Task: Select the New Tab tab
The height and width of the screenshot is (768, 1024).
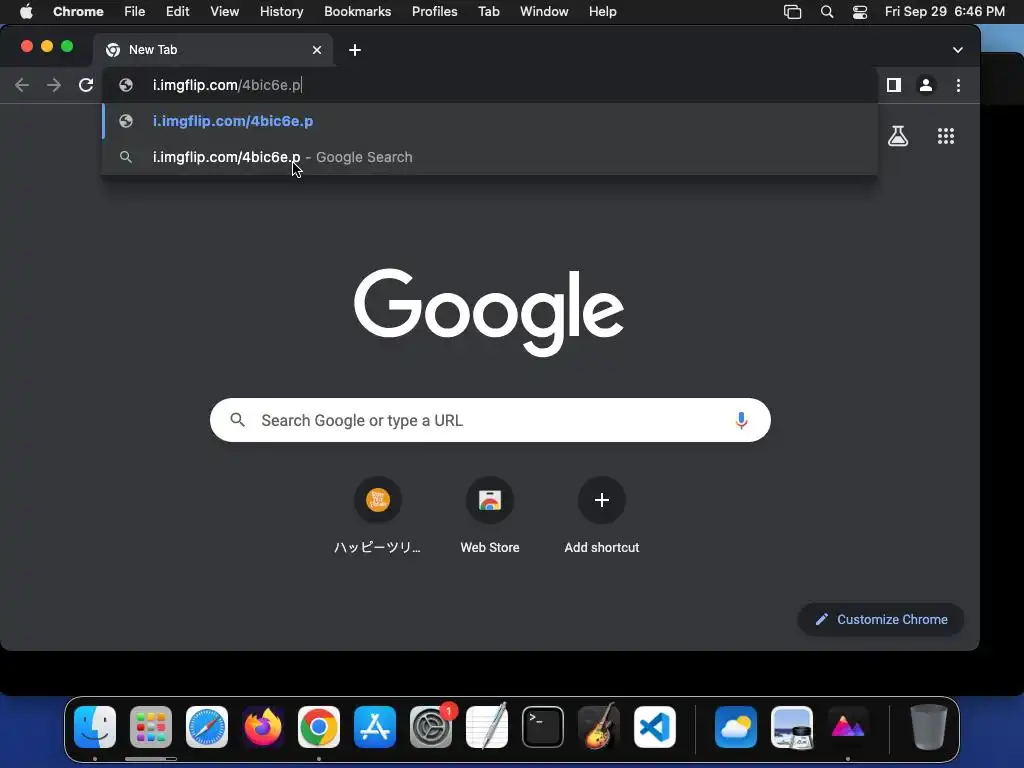Action: coord(213,50)
